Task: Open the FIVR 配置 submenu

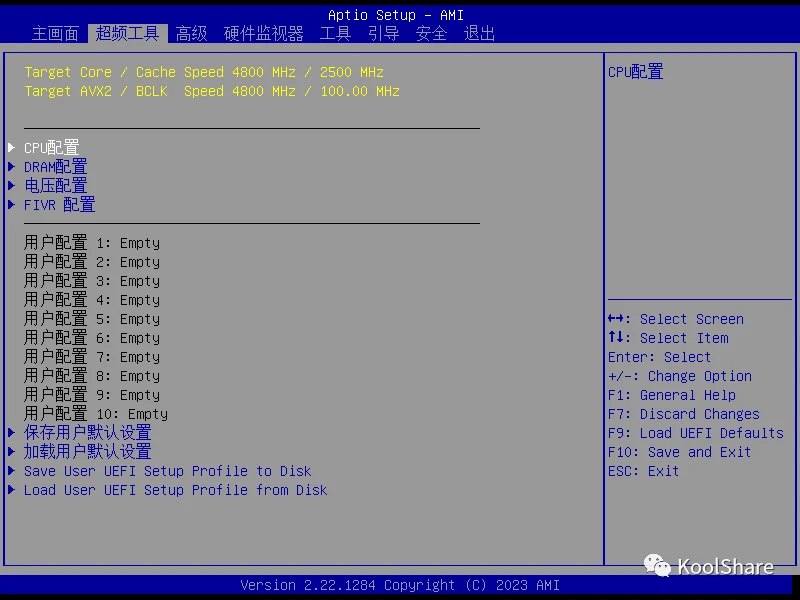Action: click(60, 205)
